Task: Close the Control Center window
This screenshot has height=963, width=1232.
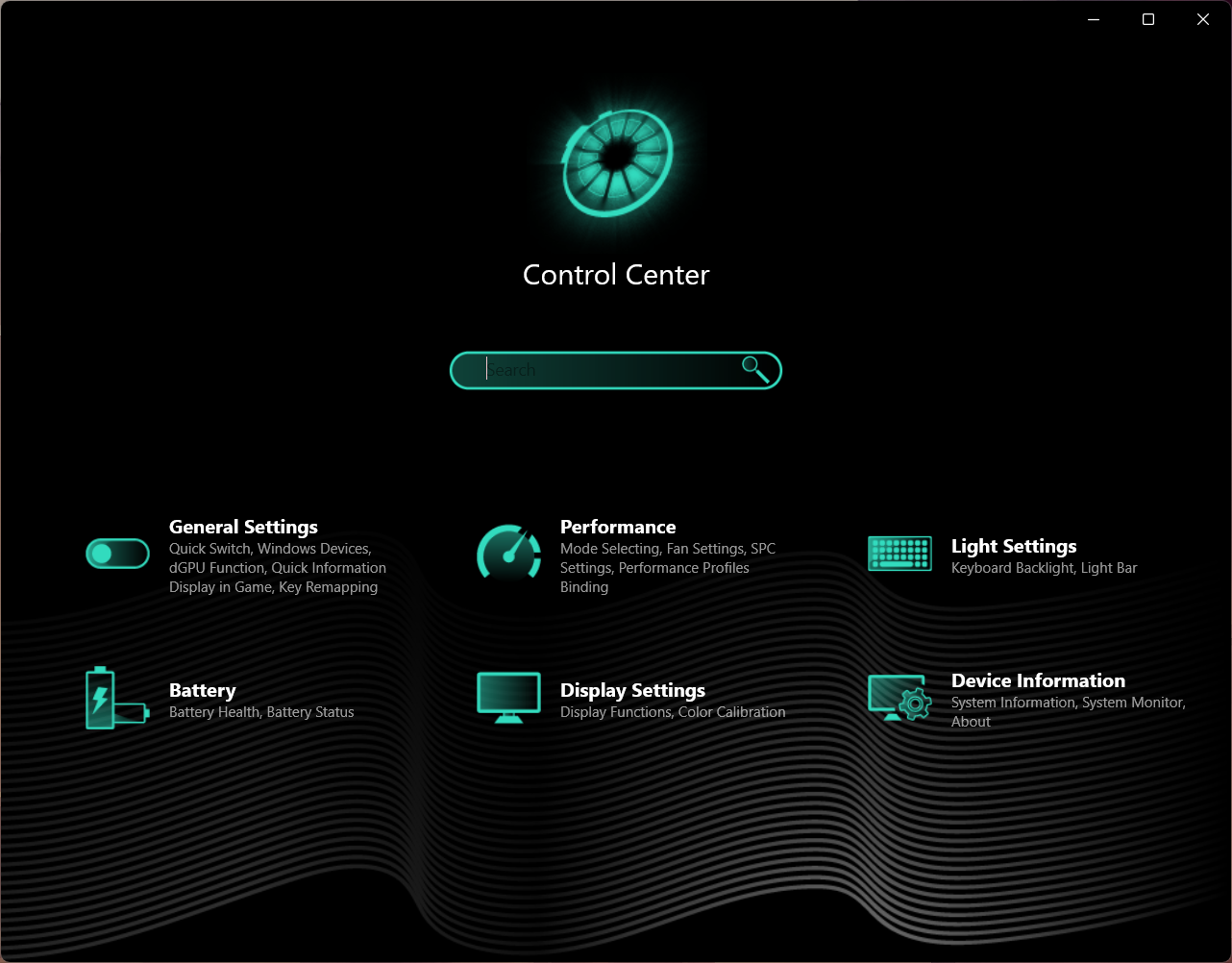Action: click(1203, 19)
